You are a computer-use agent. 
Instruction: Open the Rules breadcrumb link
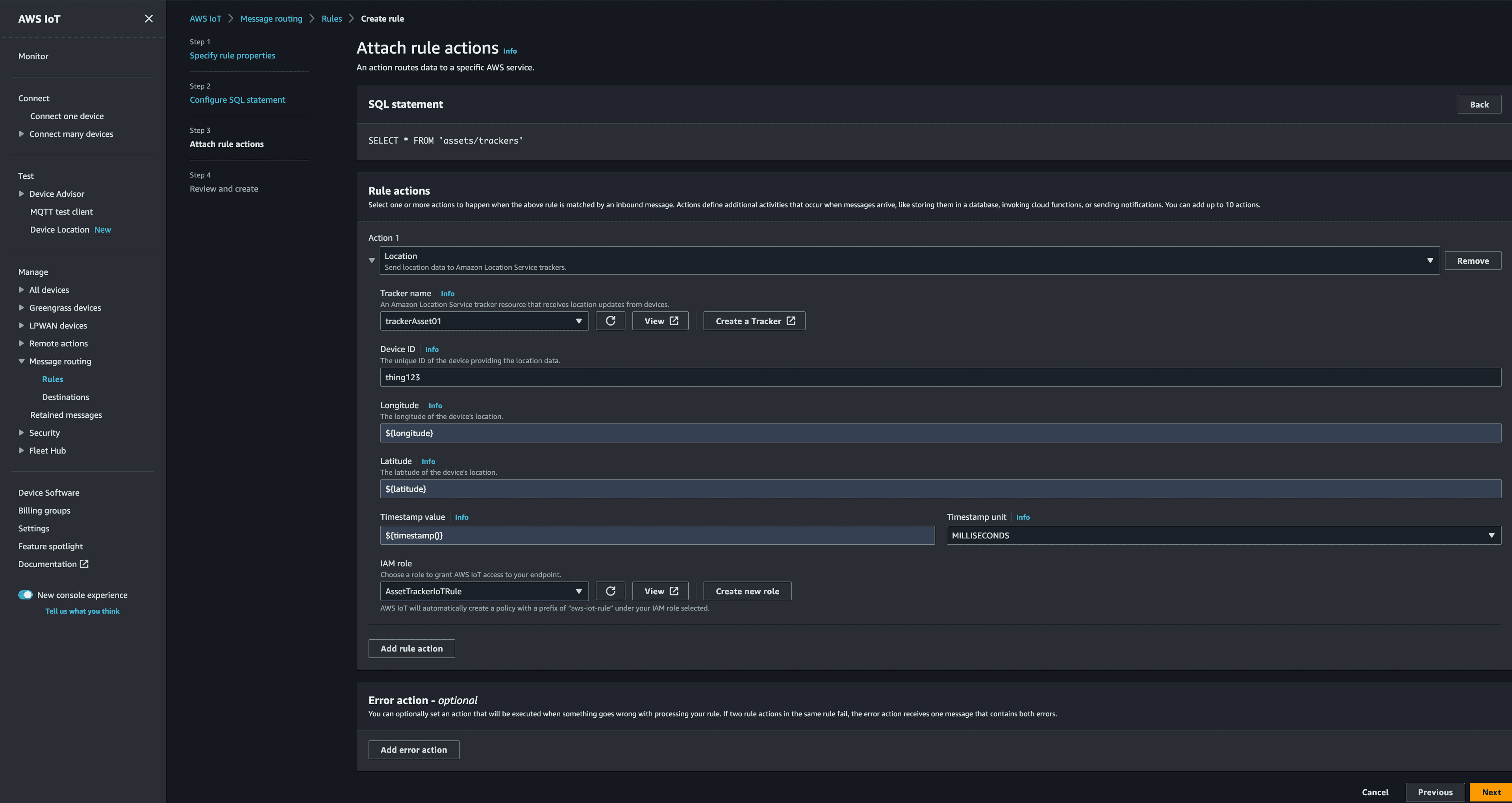pyautogui.click(x=332, y=19)
